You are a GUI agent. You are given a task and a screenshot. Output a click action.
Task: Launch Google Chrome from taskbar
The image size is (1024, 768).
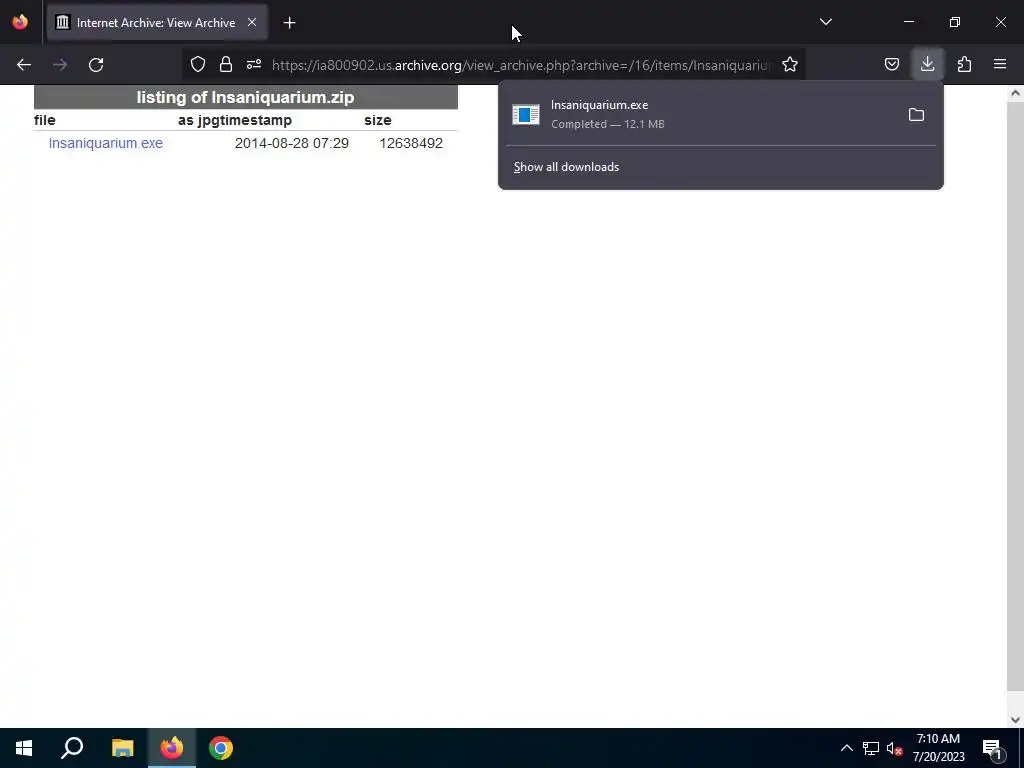click(221, 748)
